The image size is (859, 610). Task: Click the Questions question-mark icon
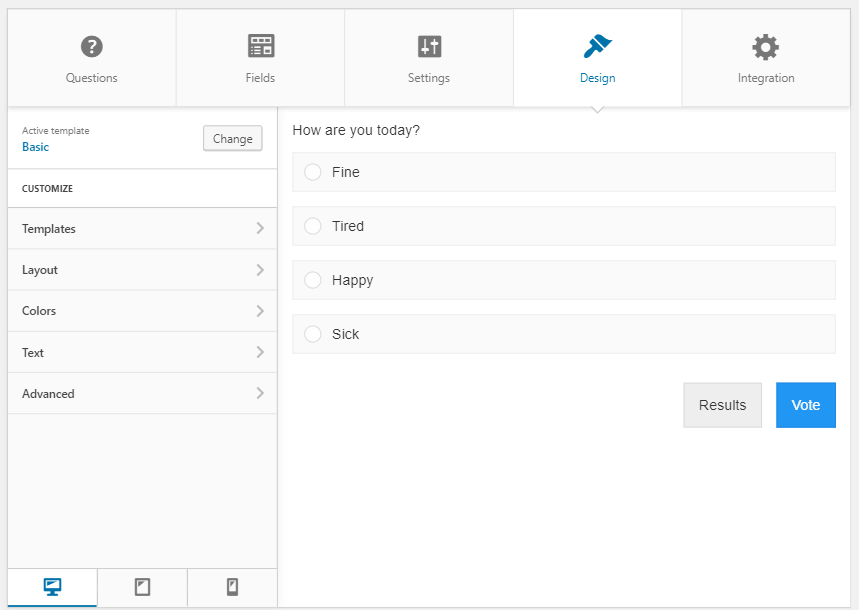92,46
